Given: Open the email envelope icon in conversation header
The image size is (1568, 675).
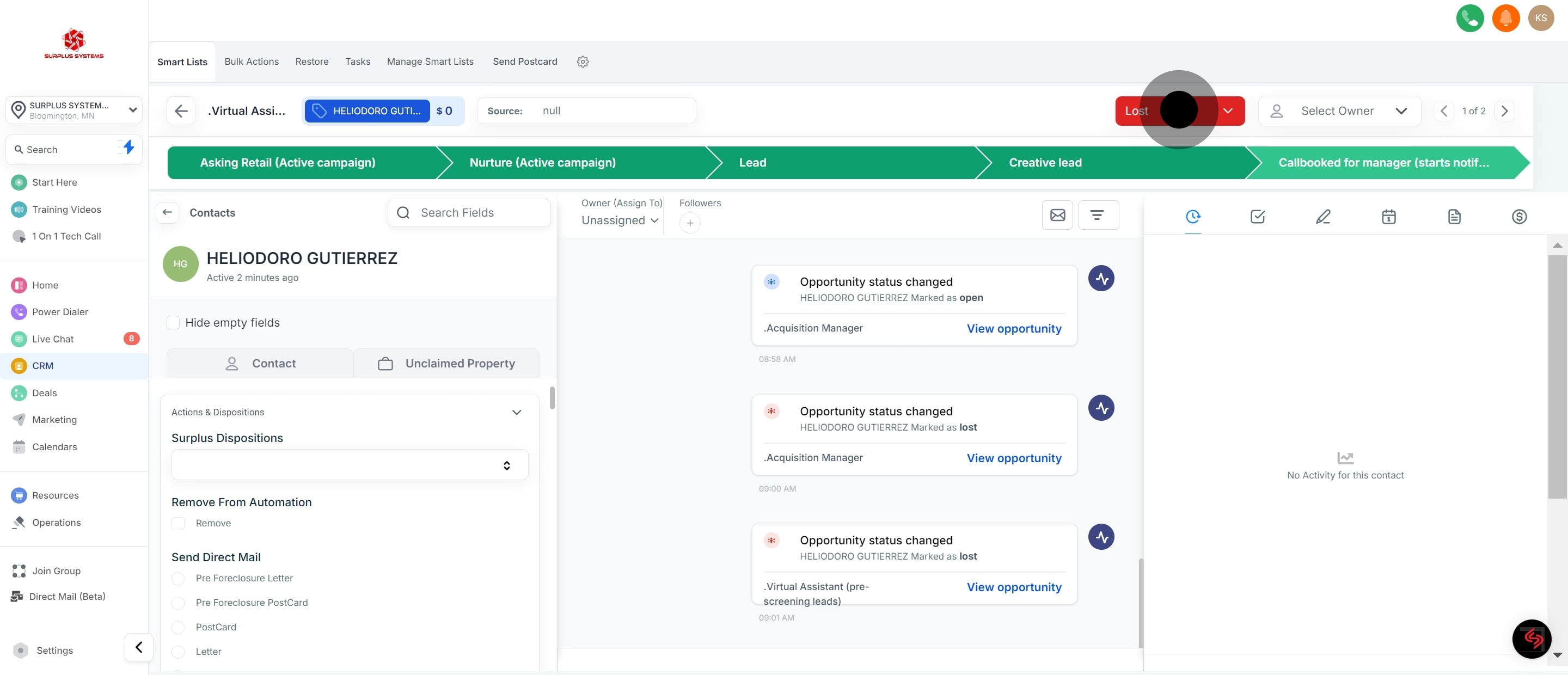Looking at the screenshot, I should [x=1057, y=215].
